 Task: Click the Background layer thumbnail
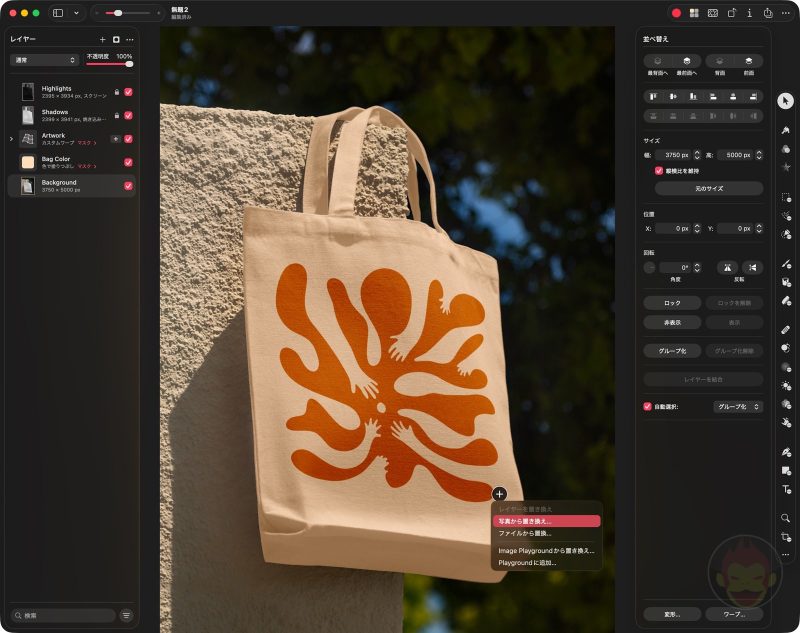pyautogui.click(x=26, y=186)
